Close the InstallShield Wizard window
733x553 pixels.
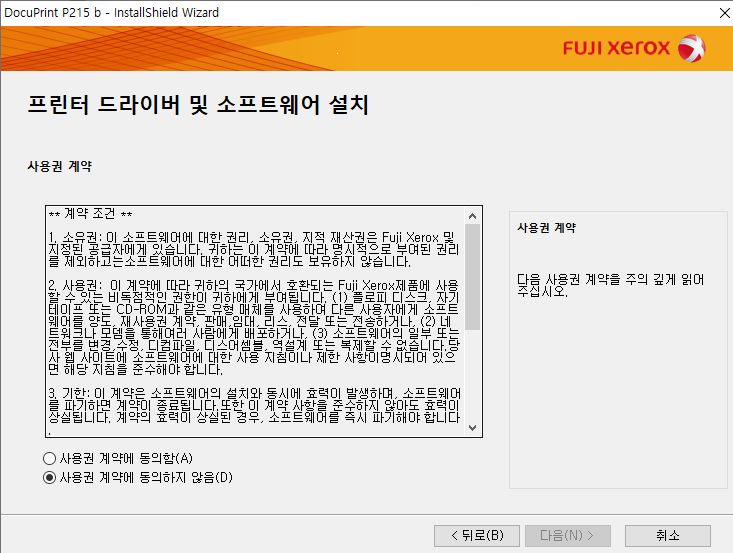(724, 13)
